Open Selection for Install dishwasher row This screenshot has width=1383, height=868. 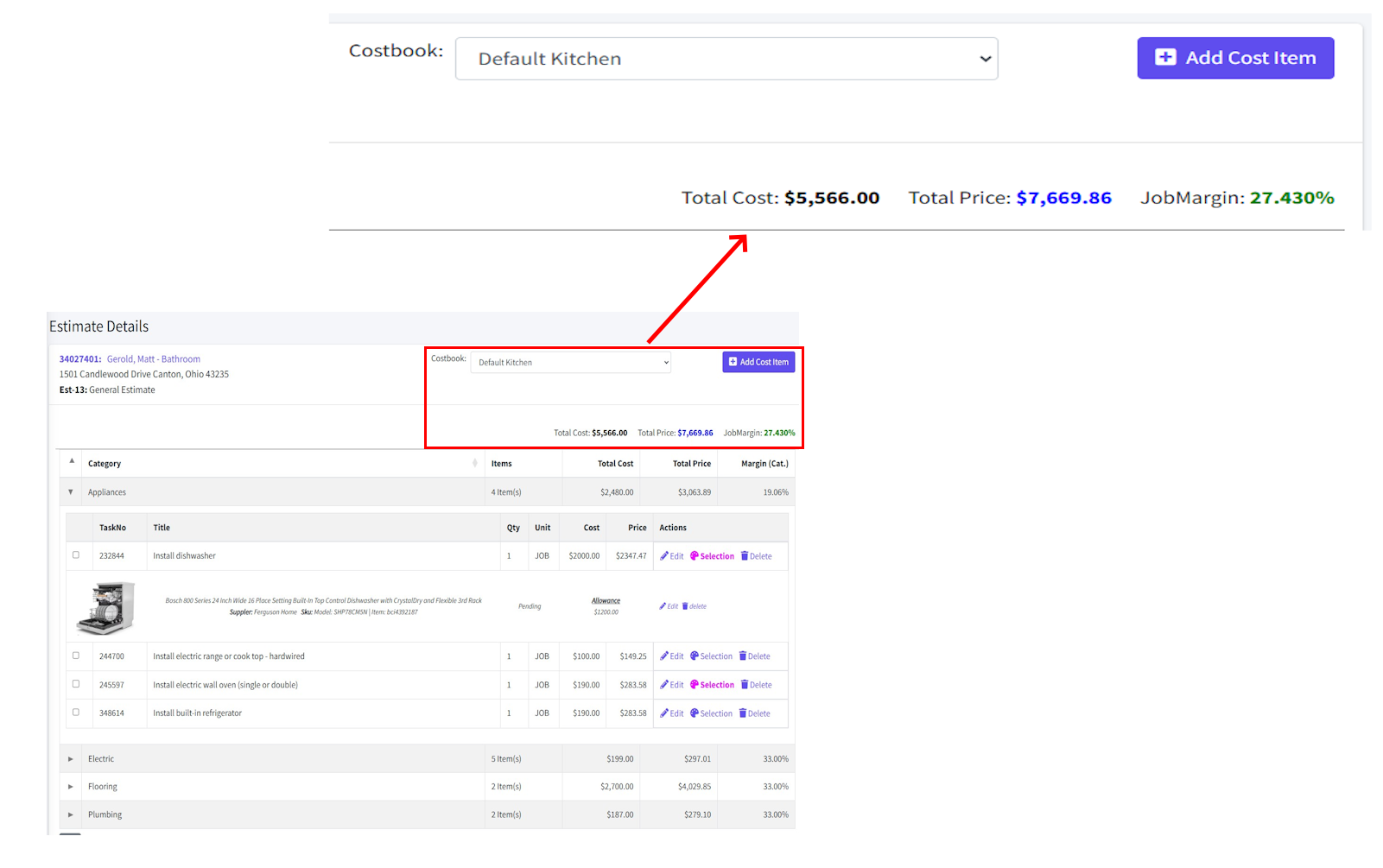712,556
